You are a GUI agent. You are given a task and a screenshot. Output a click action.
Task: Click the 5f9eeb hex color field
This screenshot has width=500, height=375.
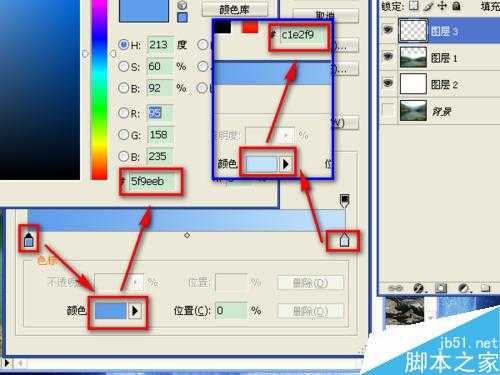point(152,181)
